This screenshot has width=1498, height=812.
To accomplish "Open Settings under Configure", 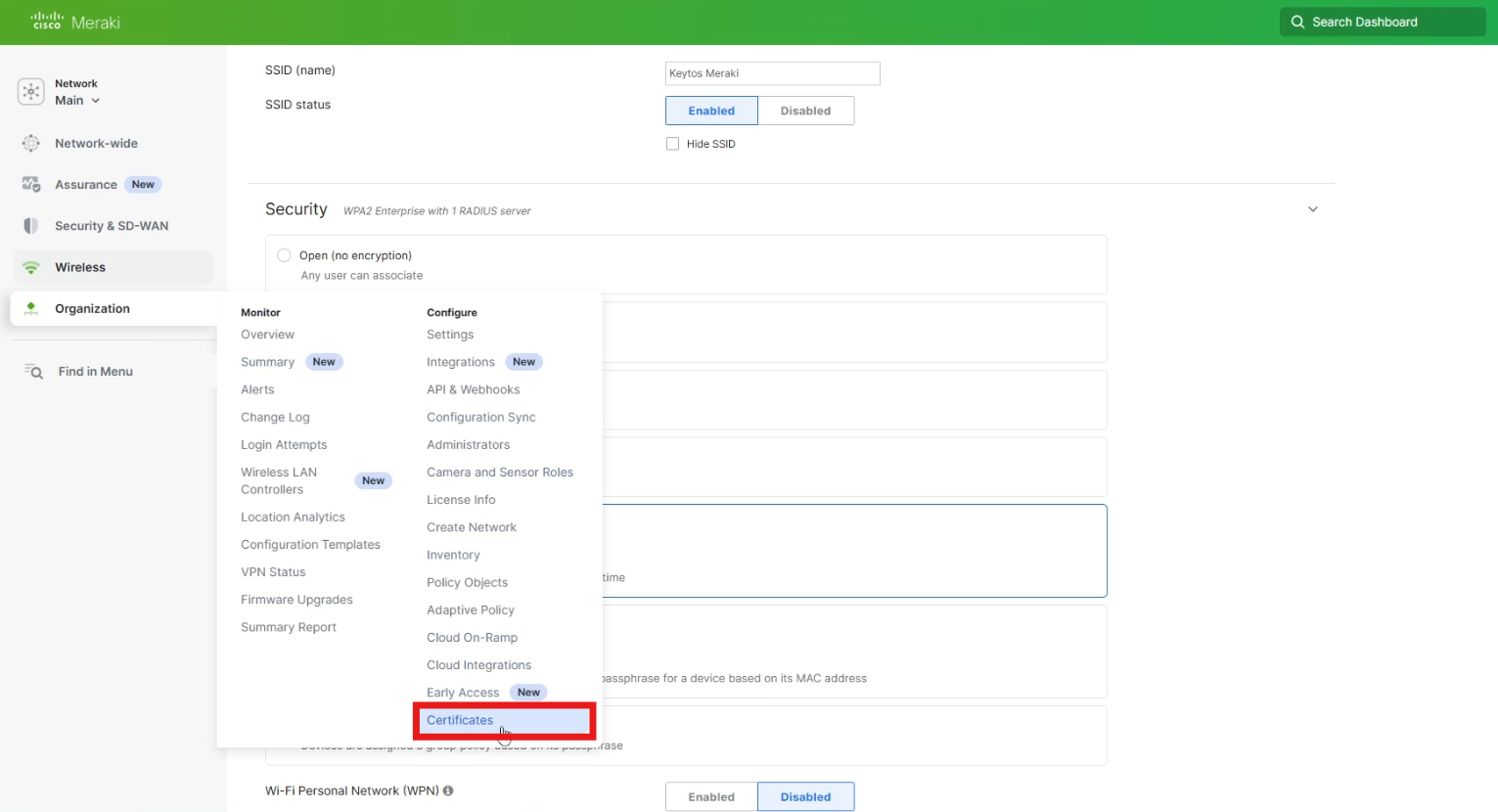I will (x=450, y=335).
